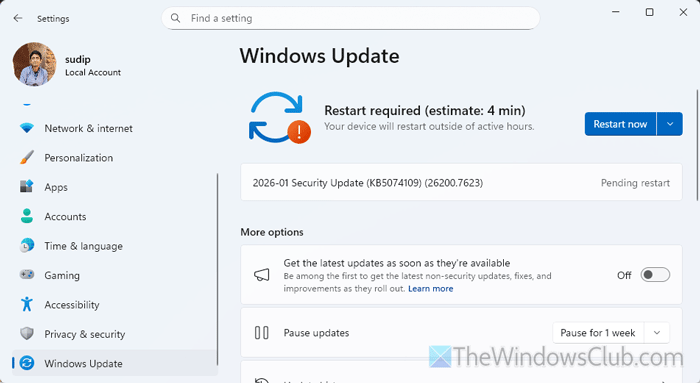This screenshot has height=383, width=700.
Task: Click the Restart now button
Action: tap(621, 124)
